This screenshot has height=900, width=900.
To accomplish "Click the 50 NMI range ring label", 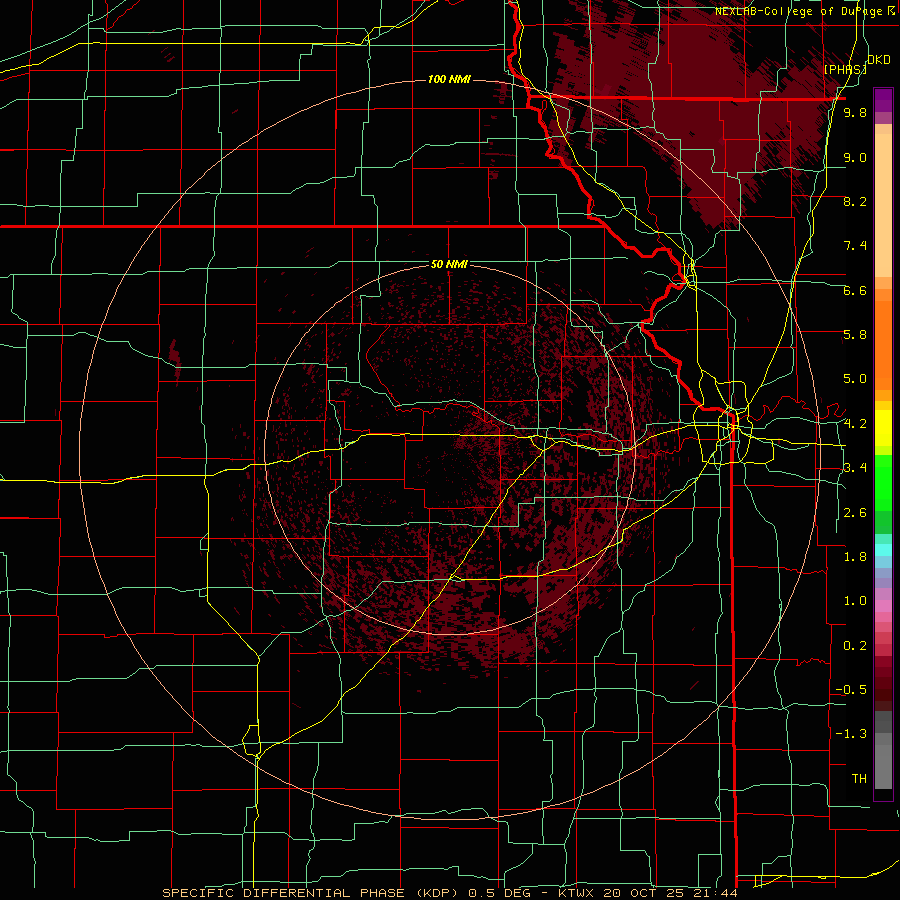I will coord(449,264).
